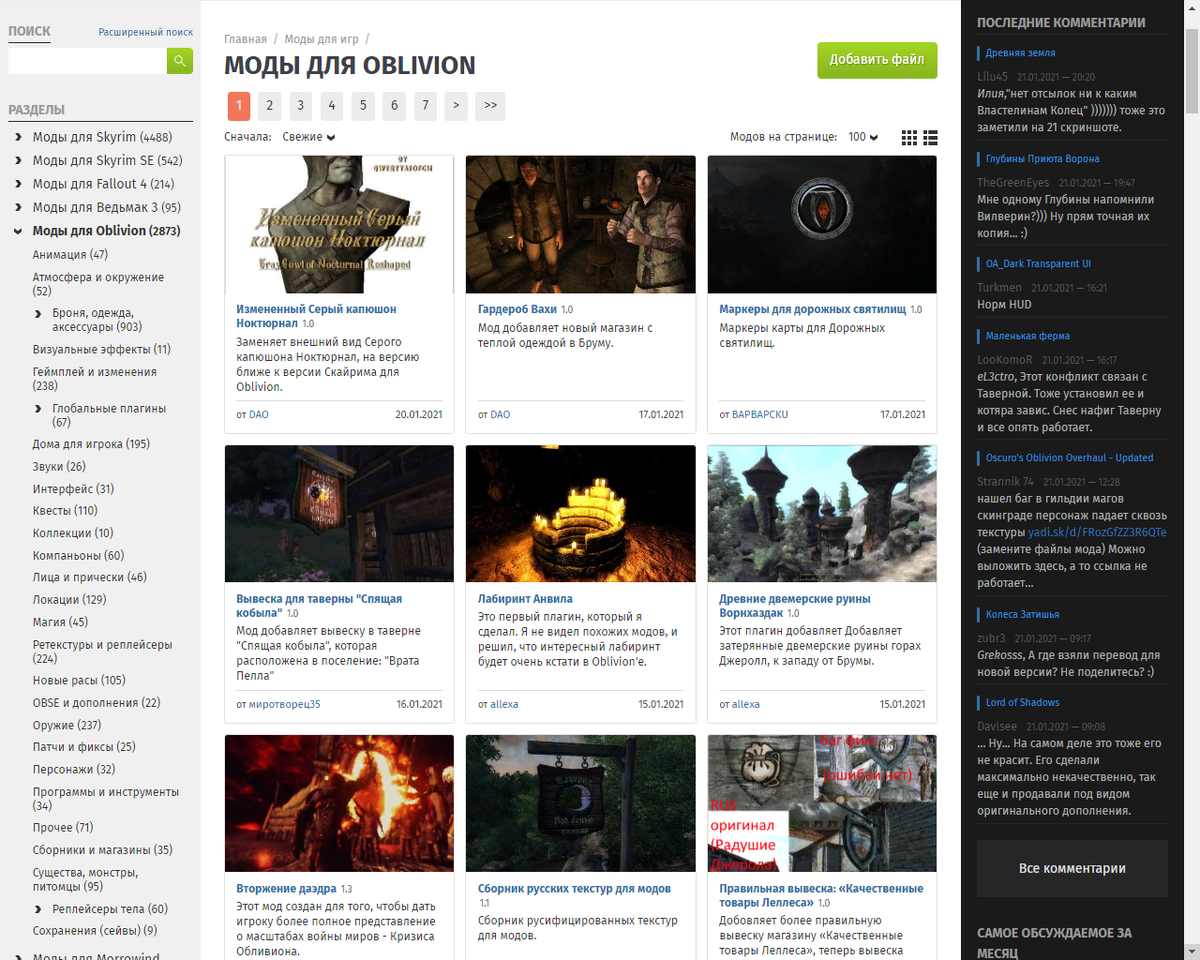The height and width of the screenshot is (960, 1200).
Task: Go to page 5 of mods
Action: pos(363,105)
